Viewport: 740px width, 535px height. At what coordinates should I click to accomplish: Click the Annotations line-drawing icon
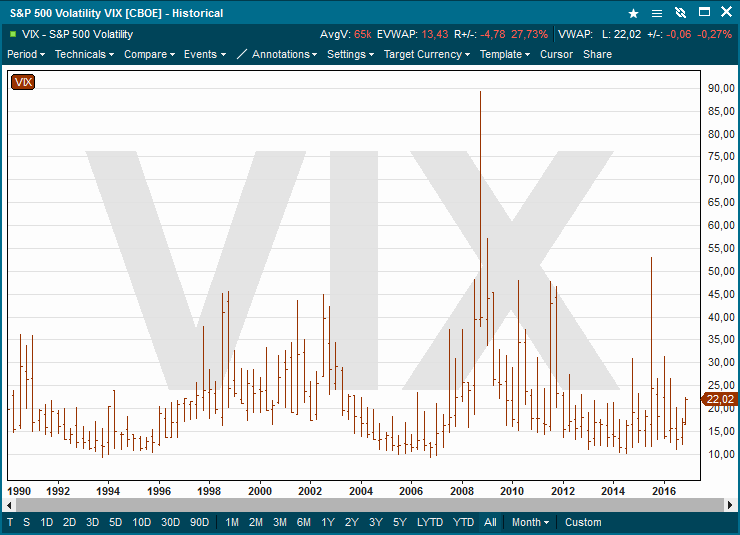click(242, 54)
